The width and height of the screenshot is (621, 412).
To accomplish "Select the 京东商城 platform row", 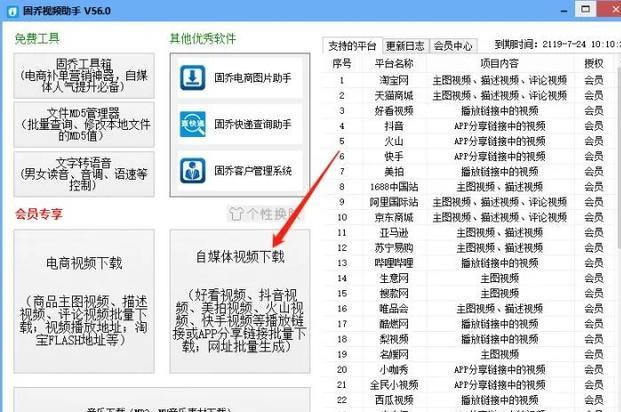I will 469,217.
